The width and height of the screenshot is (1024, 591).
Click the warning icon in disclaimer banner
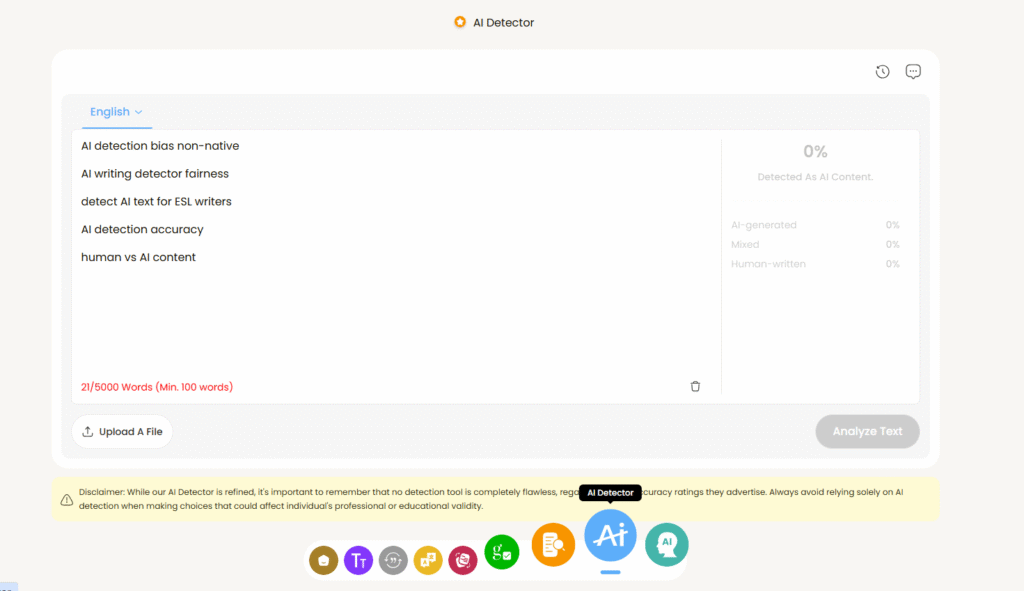[x=66, y=499]
